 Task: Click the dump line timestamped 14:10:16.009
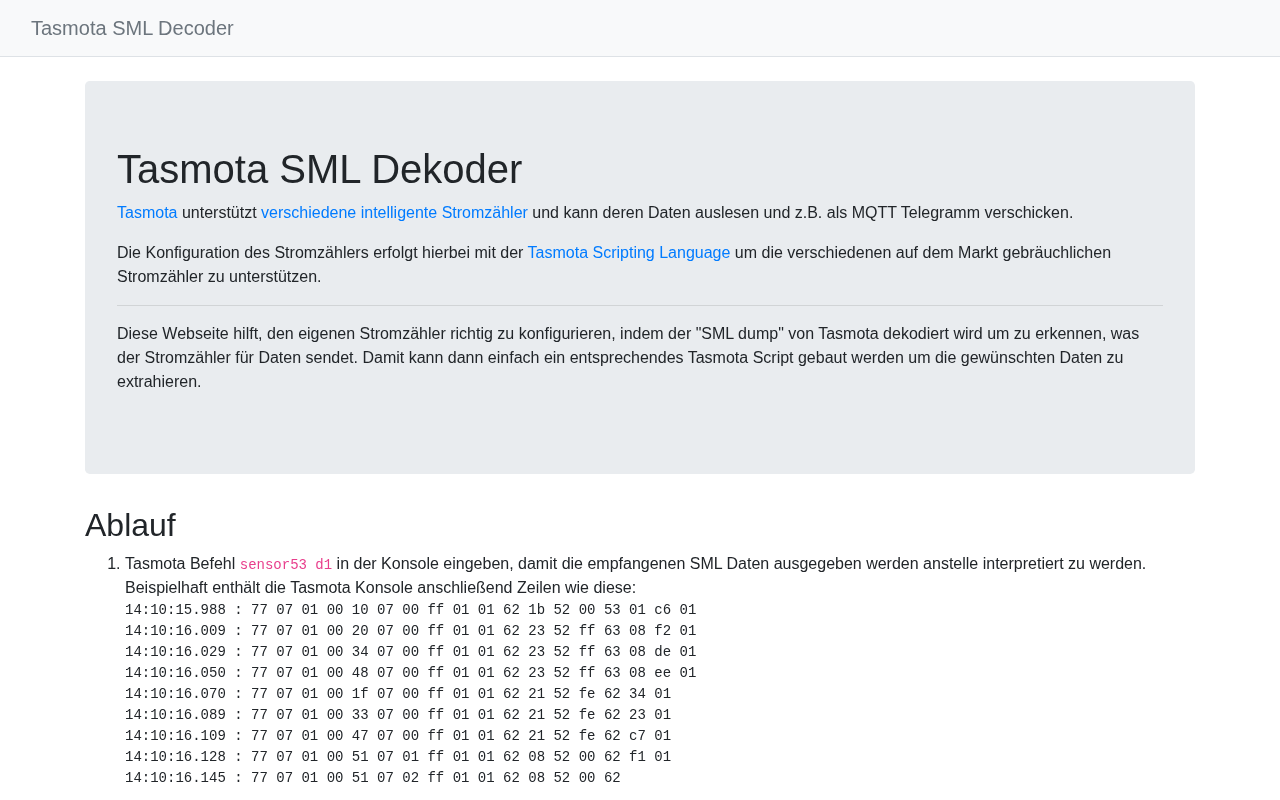[x=411, y=631]
